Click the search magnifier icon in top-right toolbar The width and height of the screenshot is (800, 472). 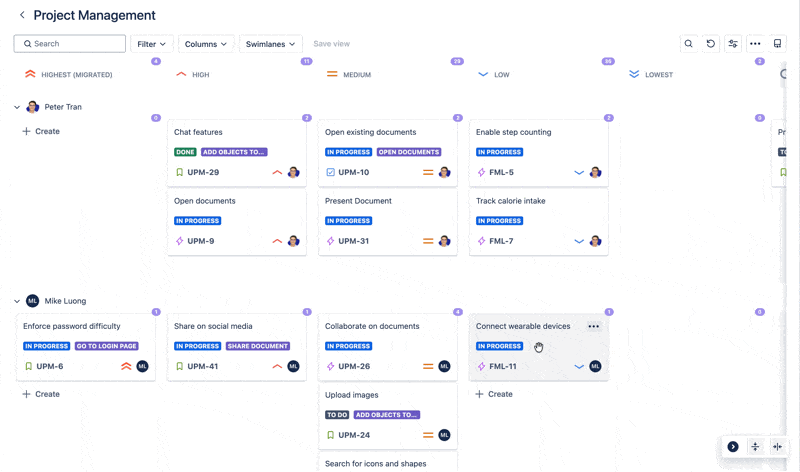pos(688,44)
